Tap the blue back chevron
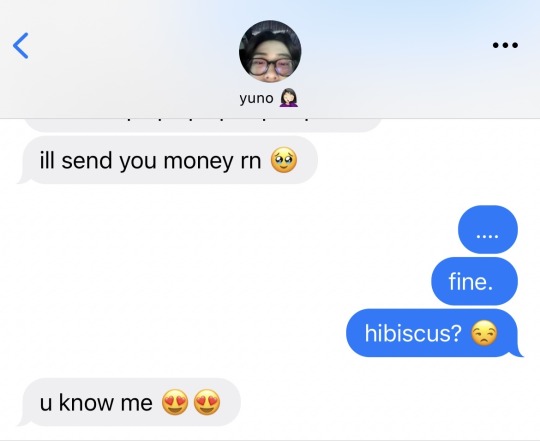The height and width of the screenshot is (441, 540). tap(21, 46)
